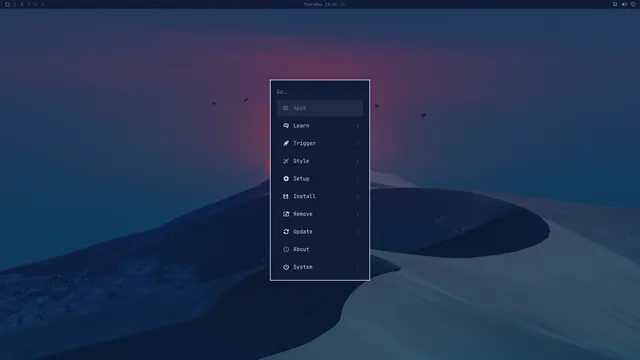Switch to workspace 2 in top bar
The height and width of the screenshot is (360, 640).
(22, 4)
